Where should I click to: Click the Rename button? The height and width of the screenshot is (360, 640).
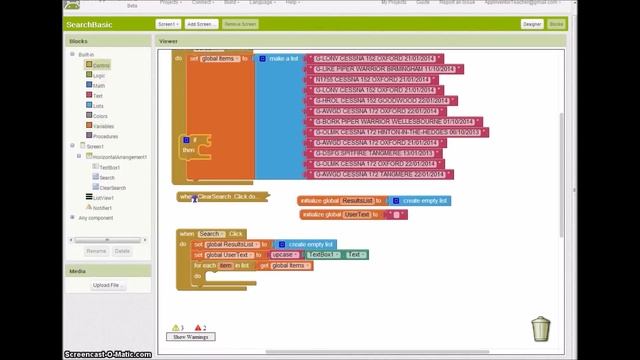(96, 251)
